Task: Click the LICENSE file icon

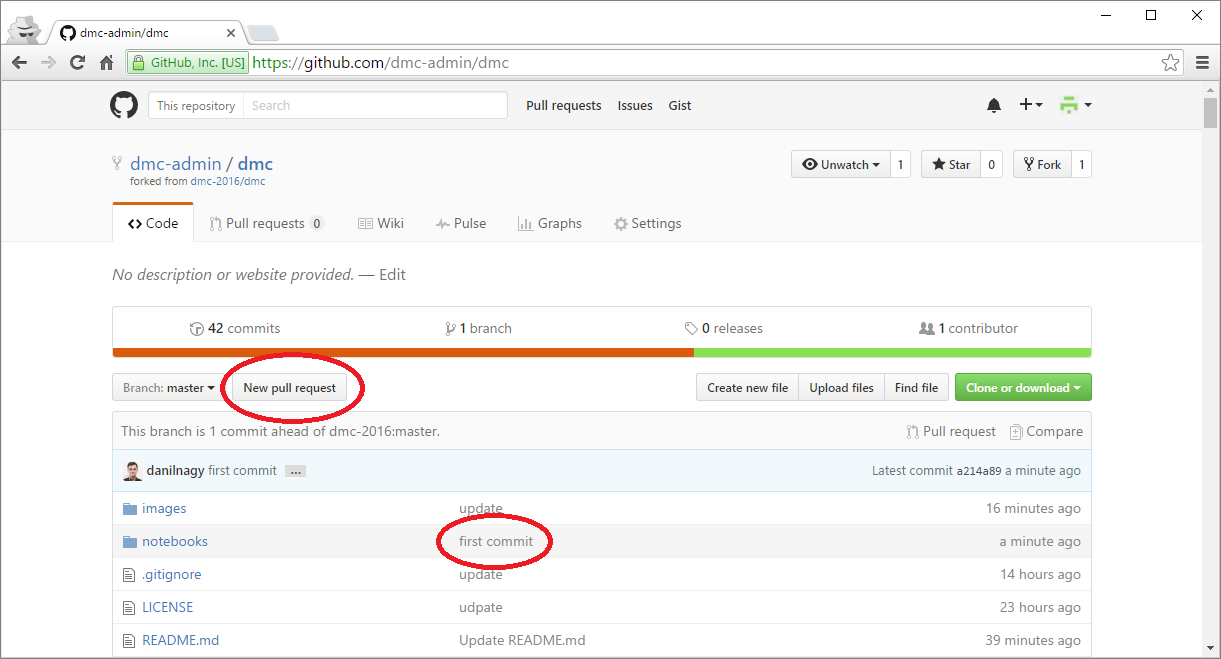Action: (128, 607)
